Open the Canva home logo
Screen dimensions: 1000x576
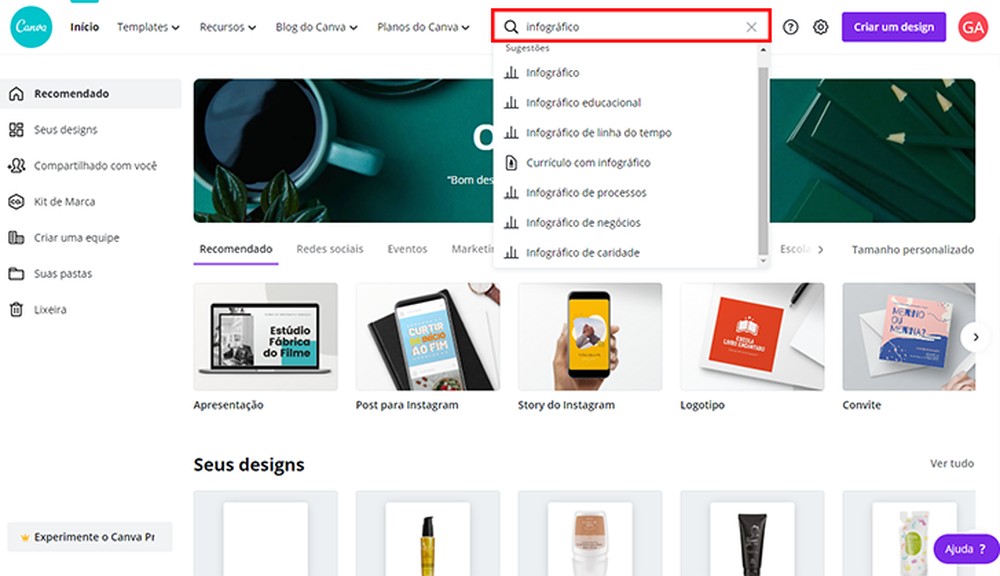coord(30,27)
